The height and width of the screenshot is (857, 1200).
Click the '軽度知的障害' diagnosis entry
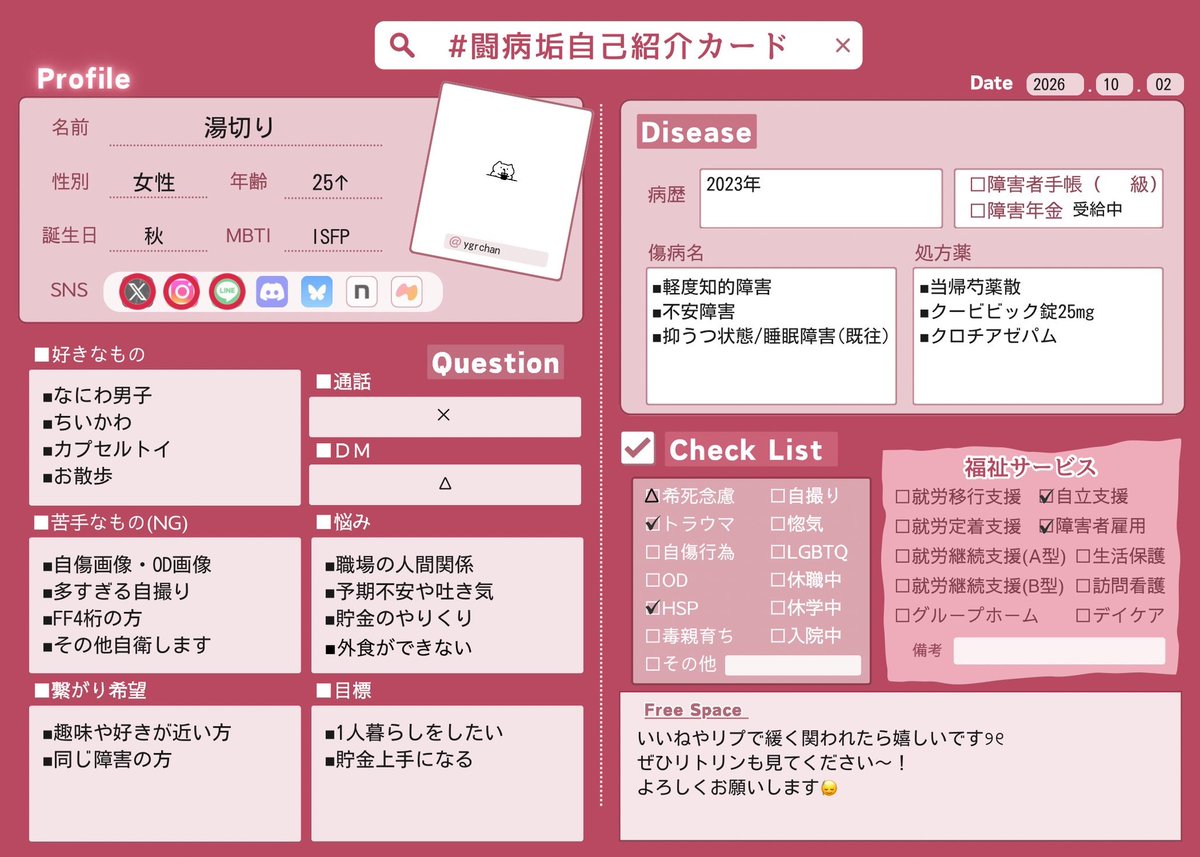point(711,288)
